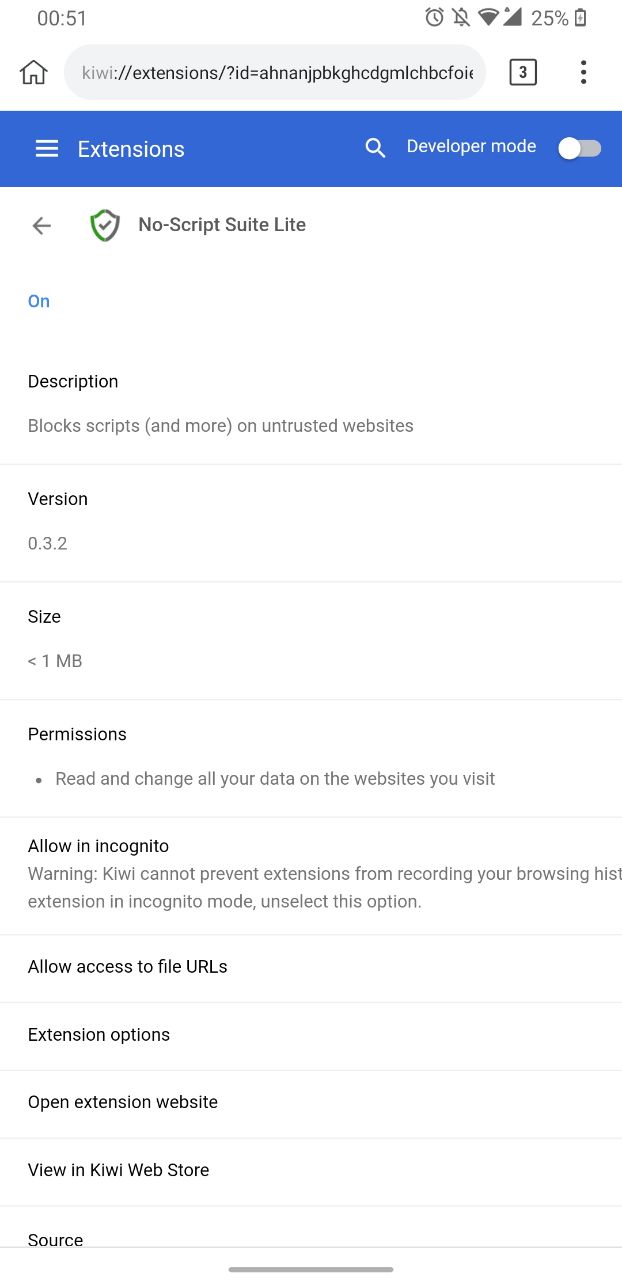Open the Extensions hamburger menu
622x1280 pixels.
(47, 149)
